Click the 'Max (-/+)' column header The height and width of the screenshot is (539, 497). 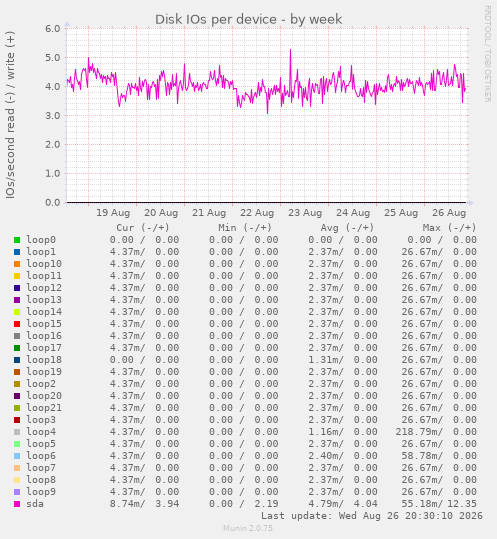pyautogui.click(x=449, y=228)
